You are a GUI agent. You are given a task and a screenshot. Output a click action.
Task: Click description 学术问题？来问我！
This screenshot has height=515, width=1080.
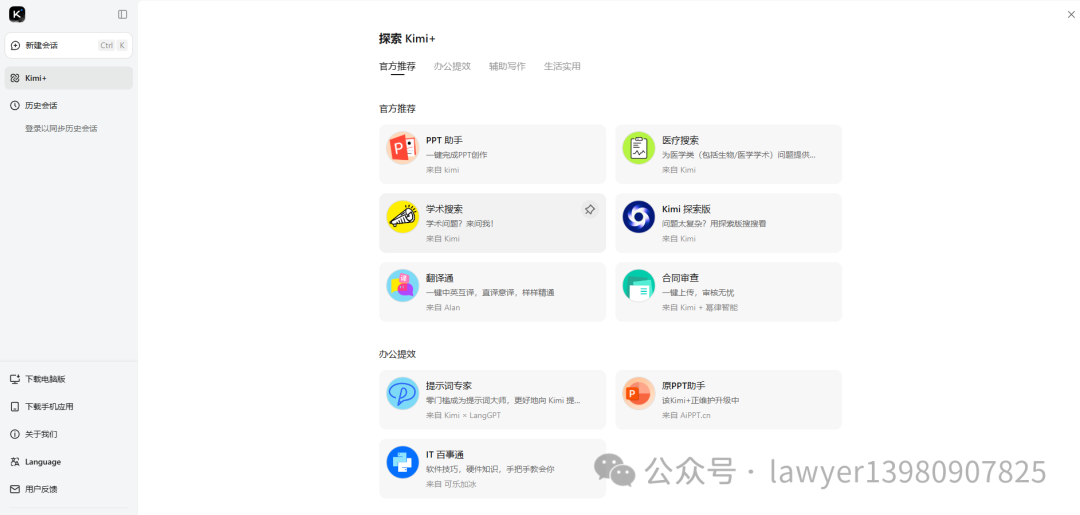(460, 224)
